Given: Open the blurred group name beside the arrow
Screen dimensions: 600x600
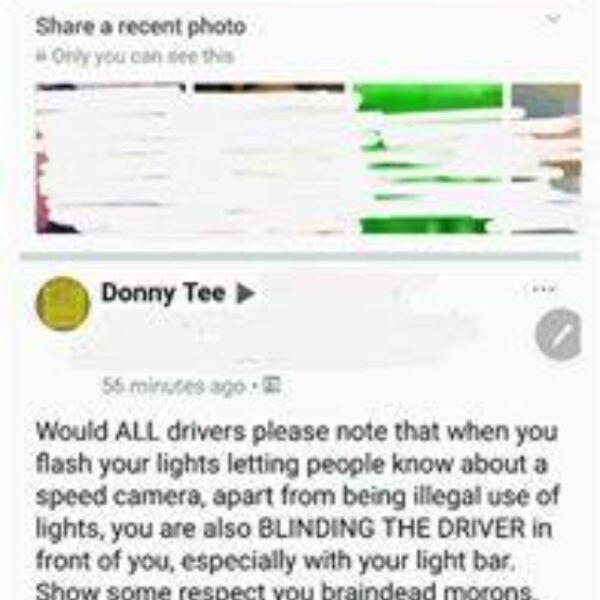Looking at the screenshot, I should pos(341,295).
